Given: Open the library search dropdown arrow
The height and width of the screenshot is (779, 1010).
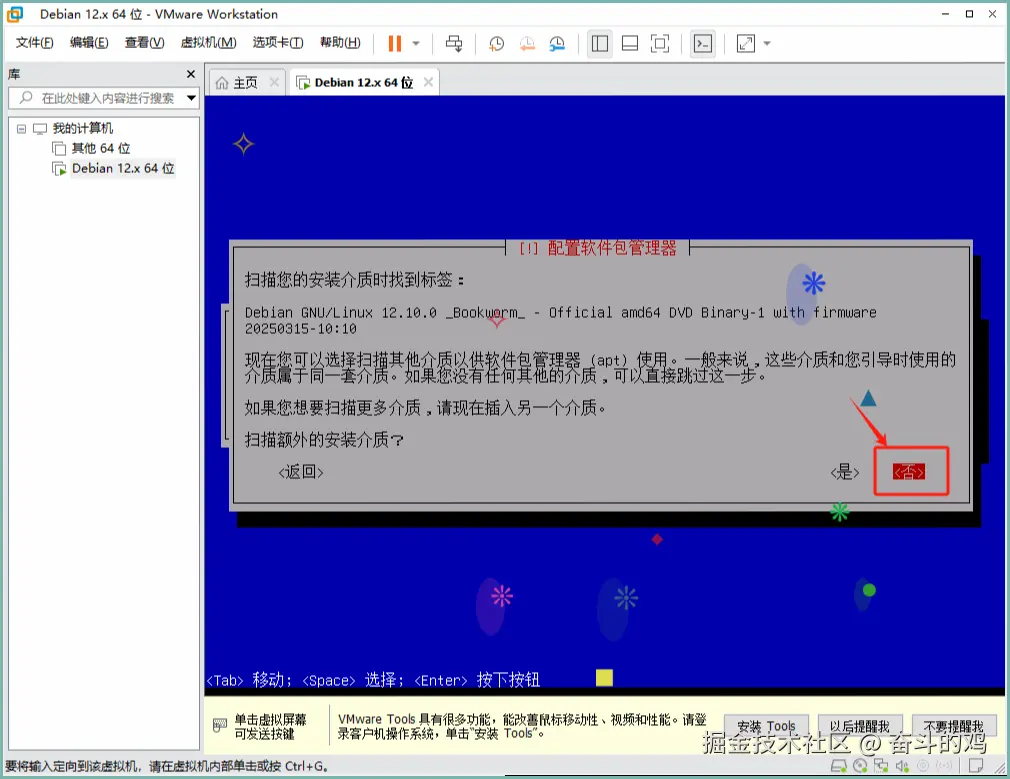Looking at the screenshot, I should (191, 98).
